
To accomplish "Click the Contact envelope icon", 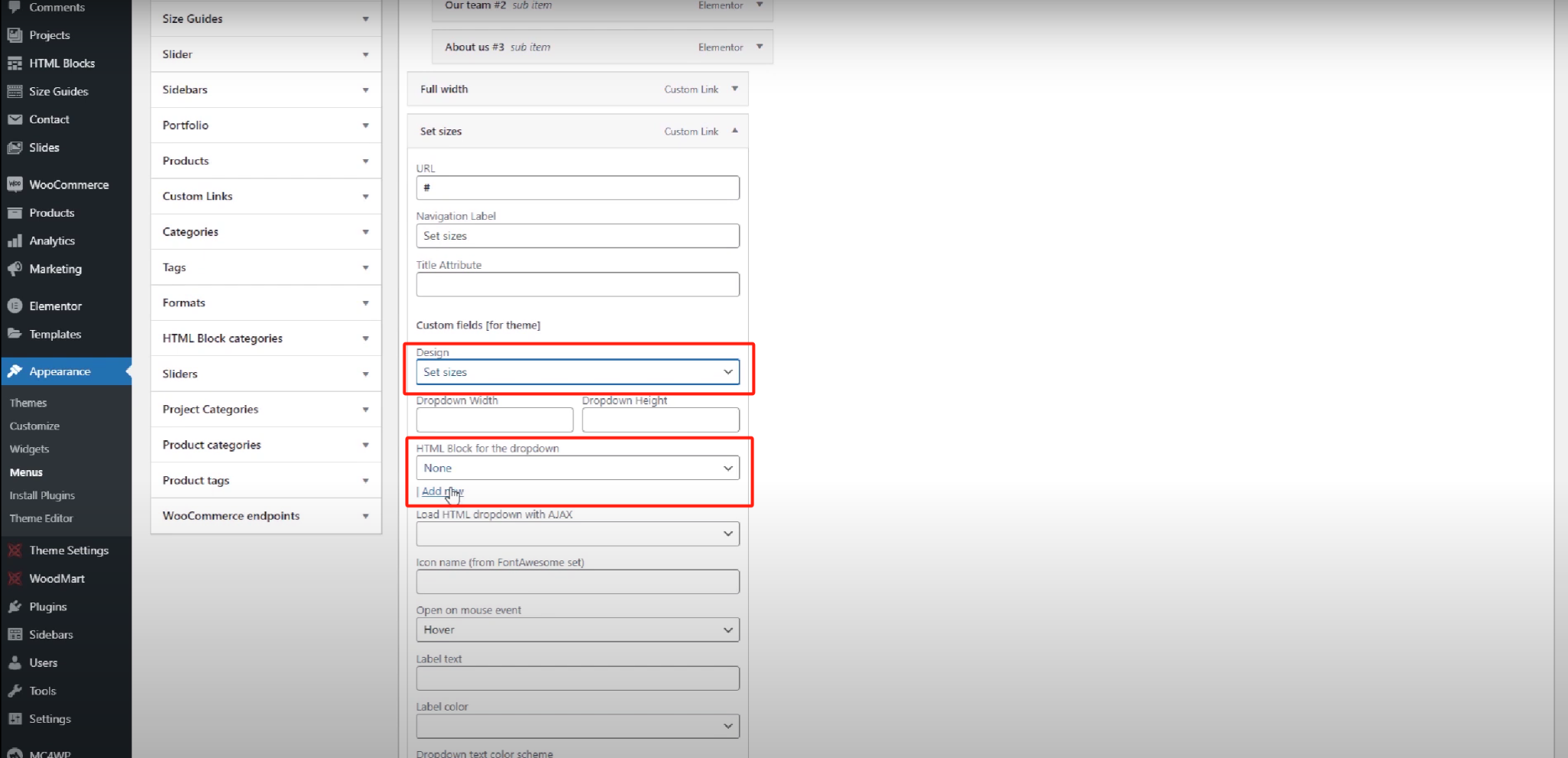I will (15, 119).
